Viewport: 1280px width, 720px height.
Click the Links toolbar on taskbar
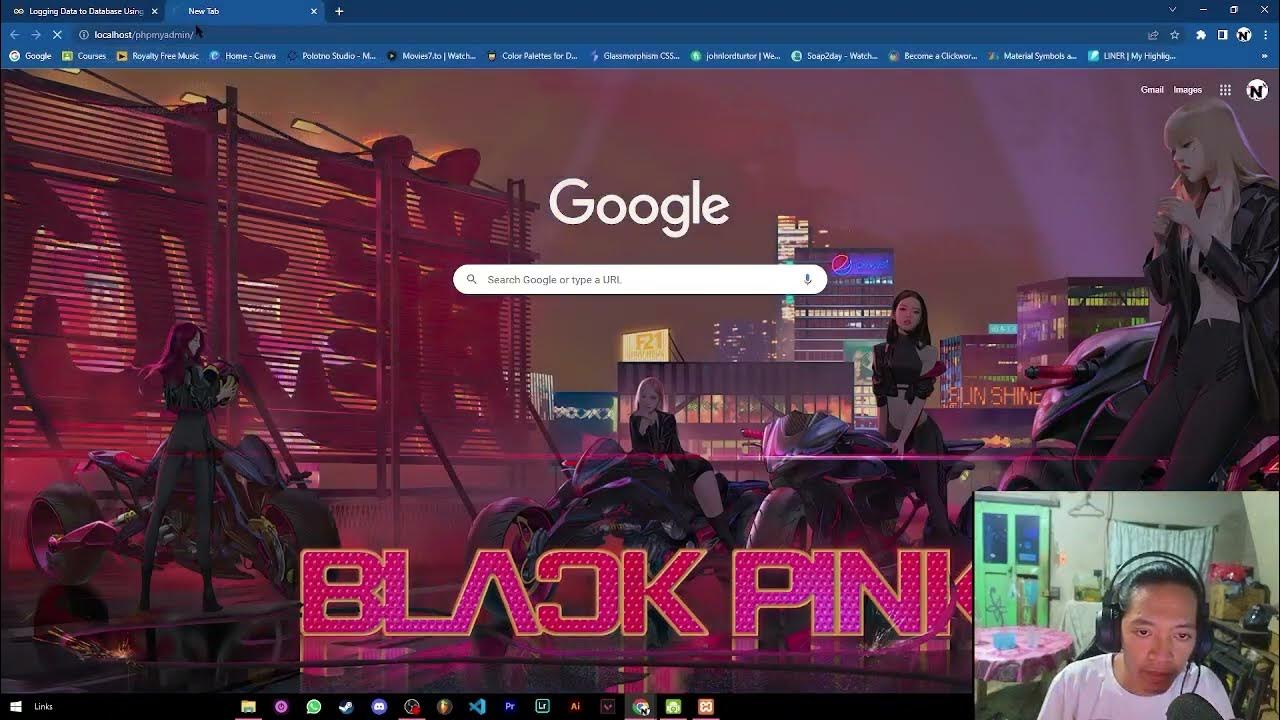[43, 706]
